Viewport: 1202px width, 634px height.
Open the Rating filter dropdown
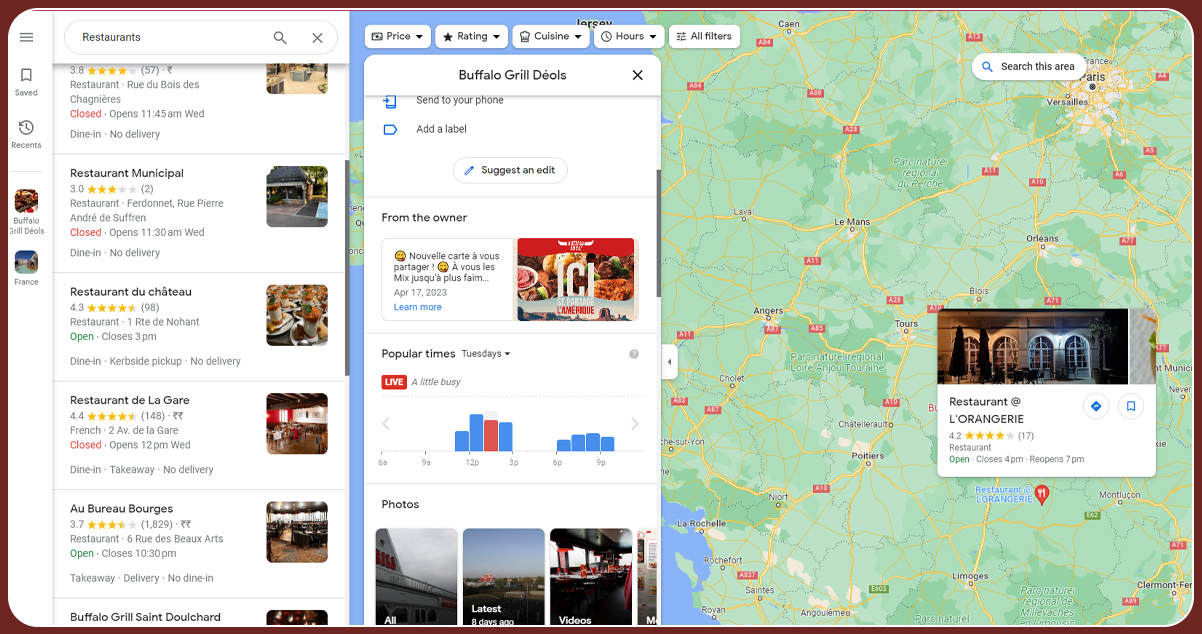point(473,36)
